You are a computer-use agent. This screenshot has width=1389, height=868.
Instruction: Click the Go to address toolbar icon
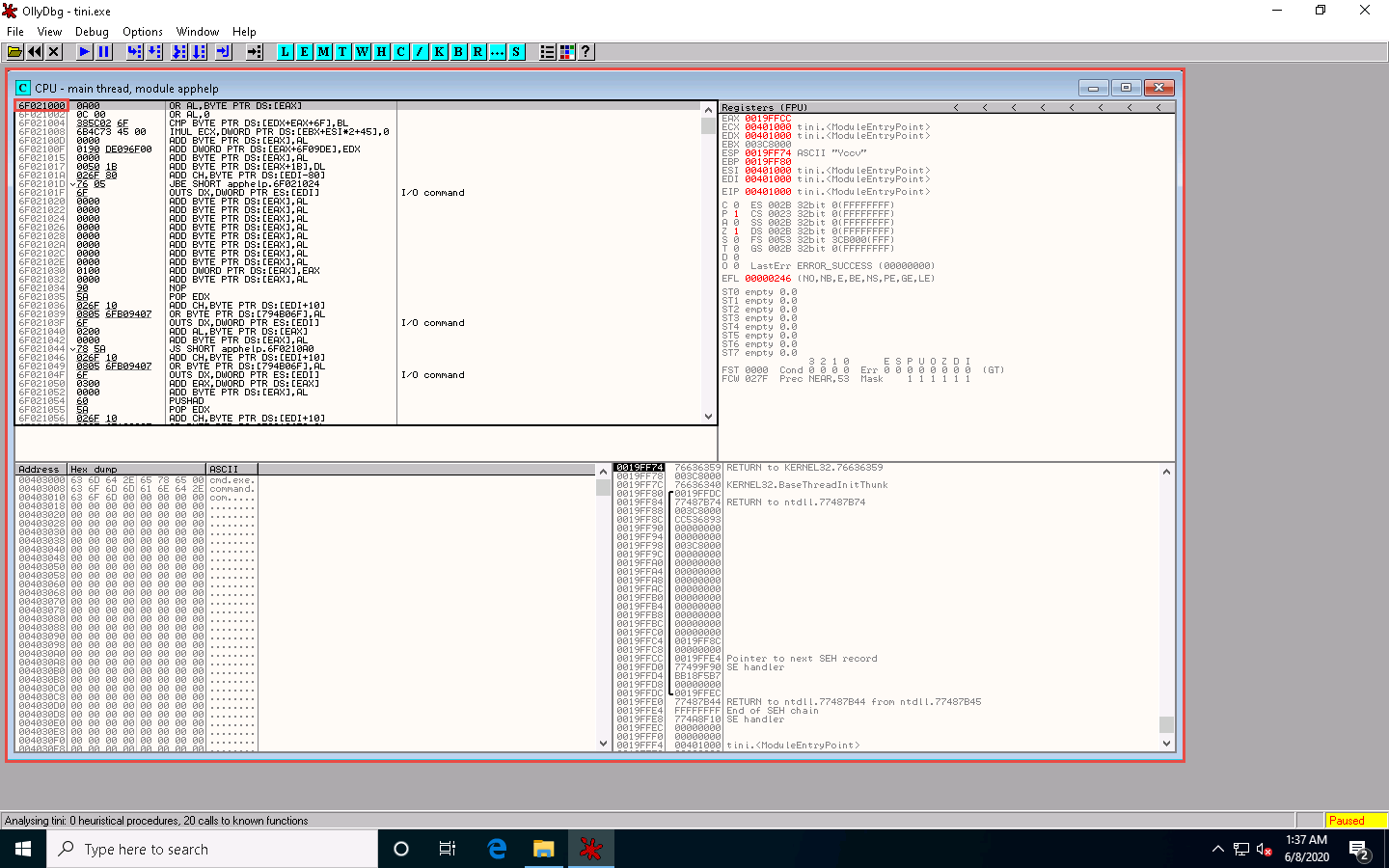pyautogui.click(x=255, y=52)
